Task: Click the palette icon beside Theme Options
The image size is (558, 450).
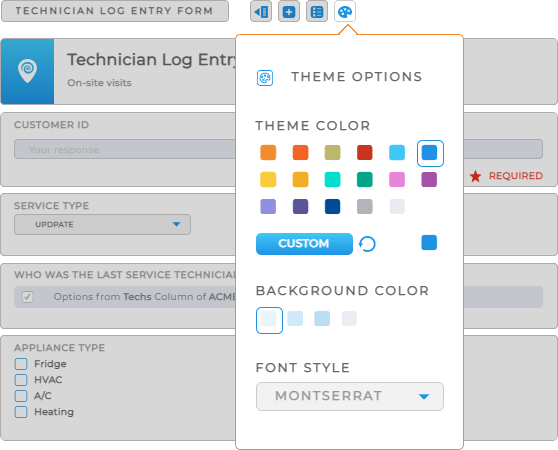Action: (265, 78)
